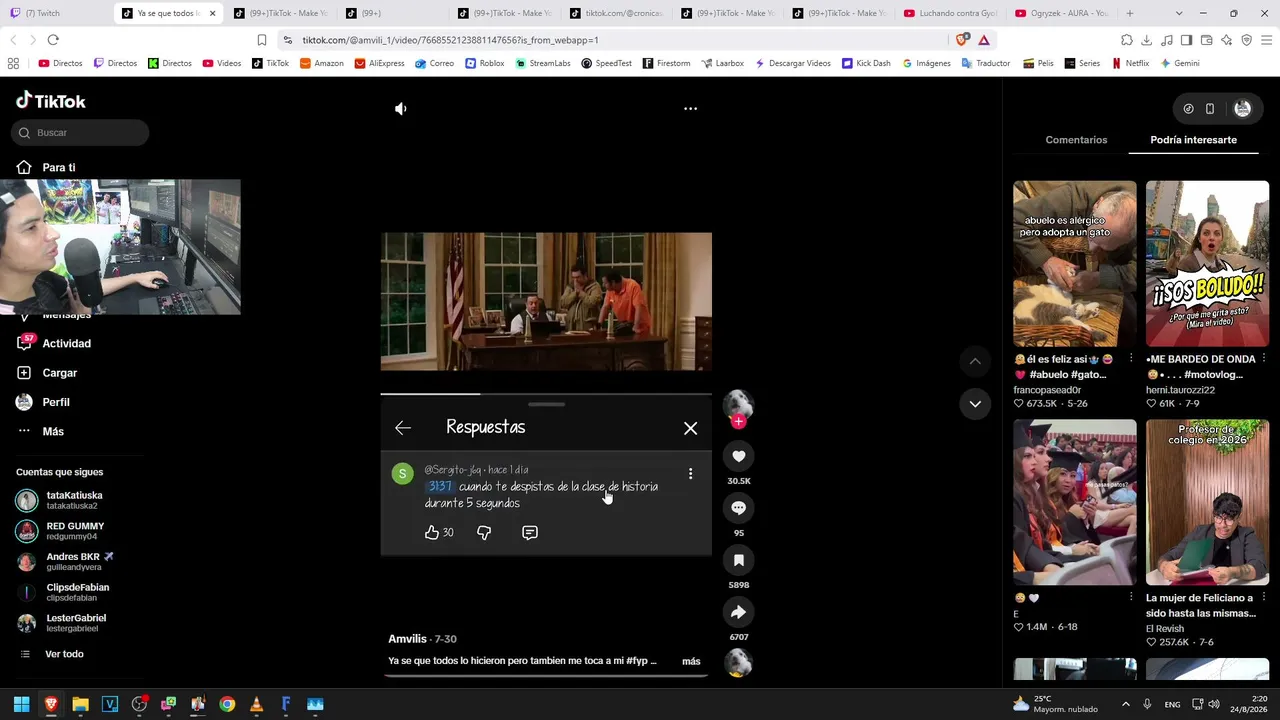Open the browser downloads icon

(x=1146, y=40)
